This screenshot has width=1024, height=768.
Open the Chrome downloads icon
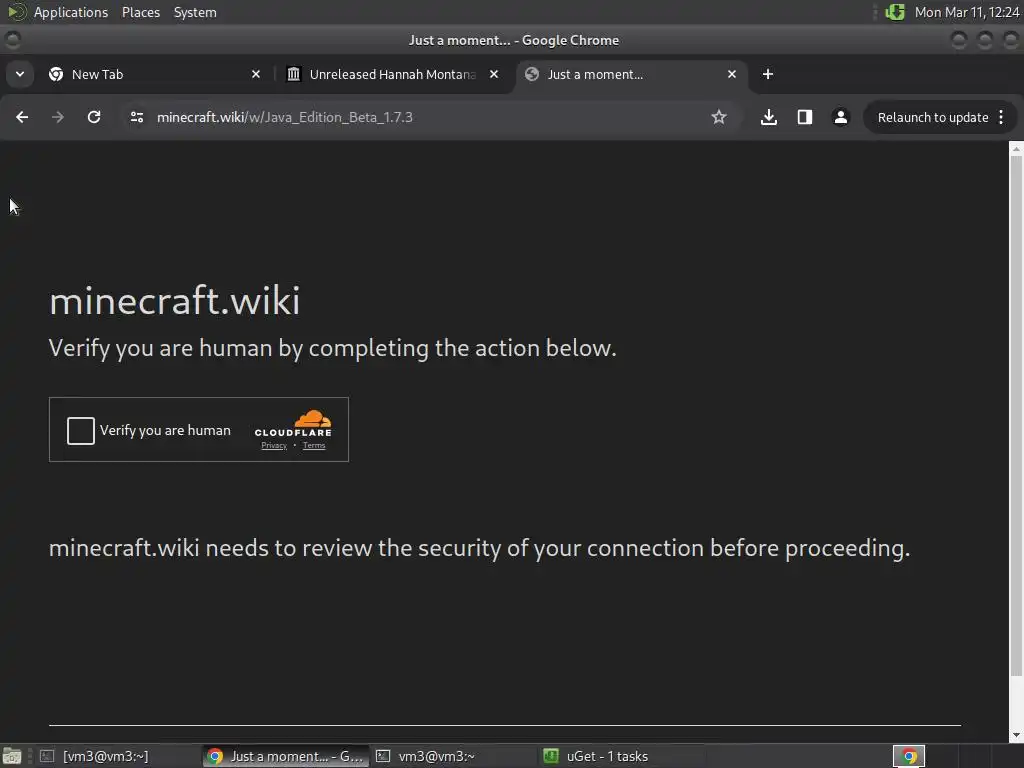769,117
